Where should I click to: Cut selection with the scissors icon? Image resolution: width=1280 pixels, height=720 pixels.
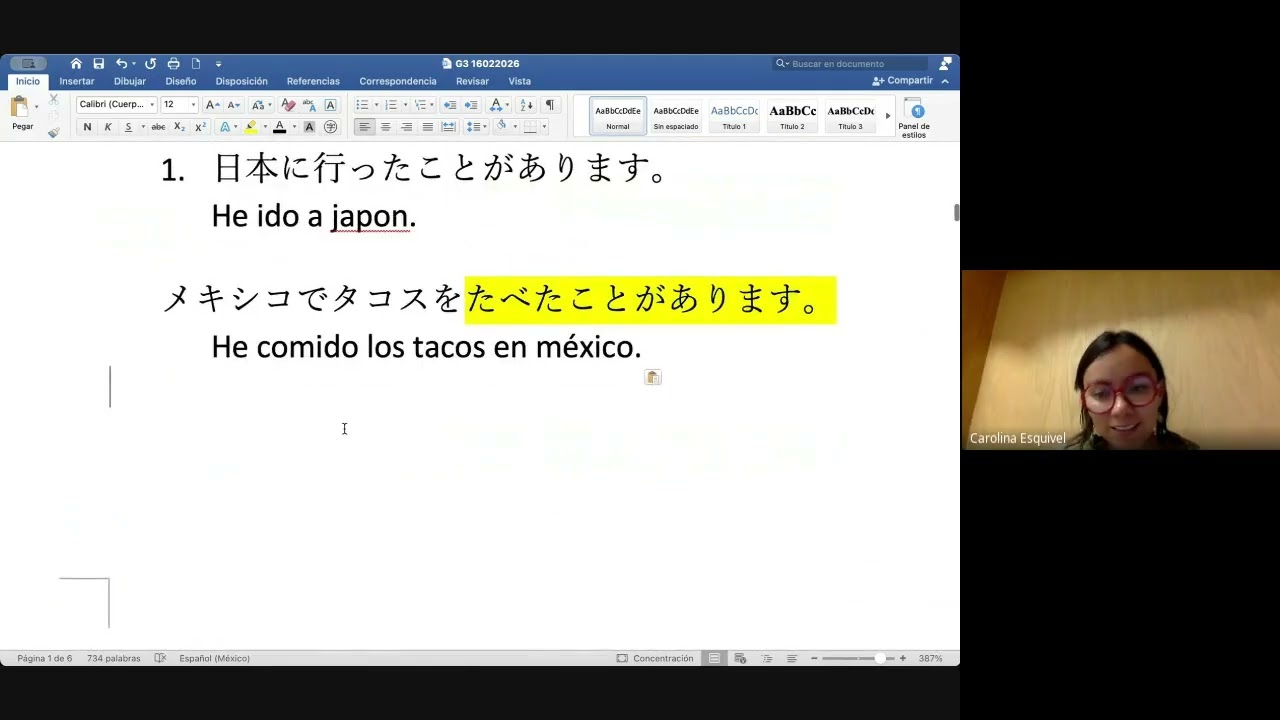(x=54, y=100)
